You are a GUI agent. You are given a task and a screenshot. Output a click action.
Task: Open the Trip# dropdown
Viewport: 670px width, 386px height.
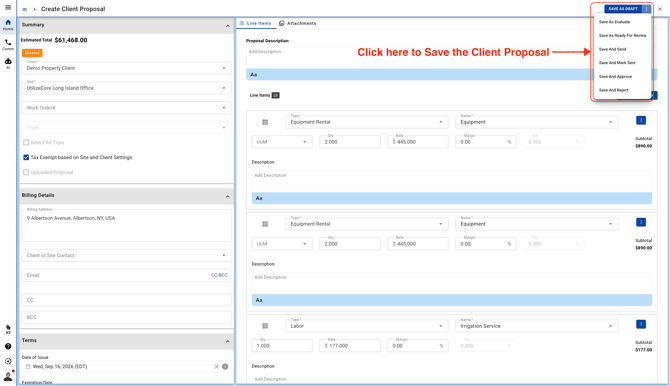pos(126,127)
